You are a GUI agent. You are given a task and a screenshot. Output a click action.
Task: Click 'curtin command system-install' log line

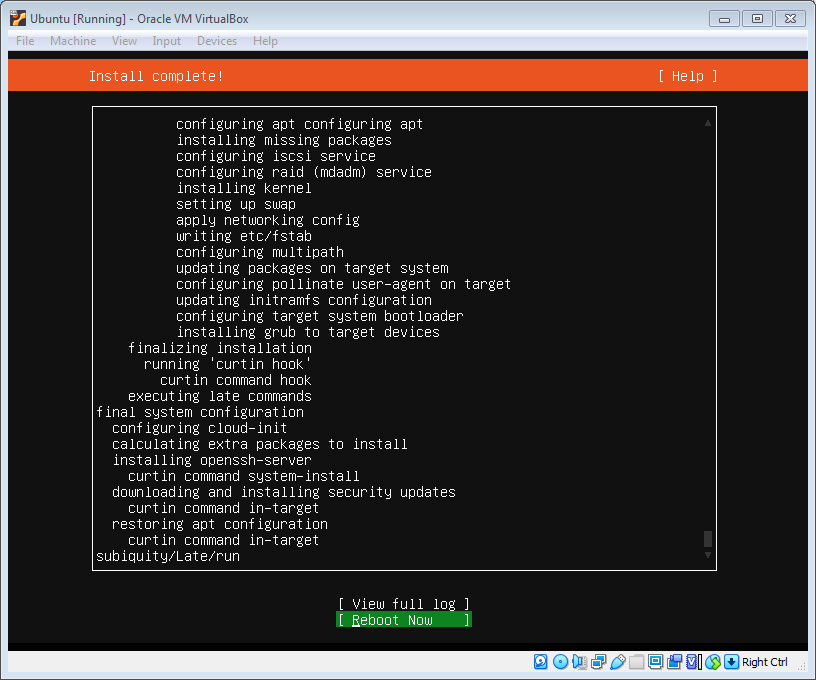(244, 476)
